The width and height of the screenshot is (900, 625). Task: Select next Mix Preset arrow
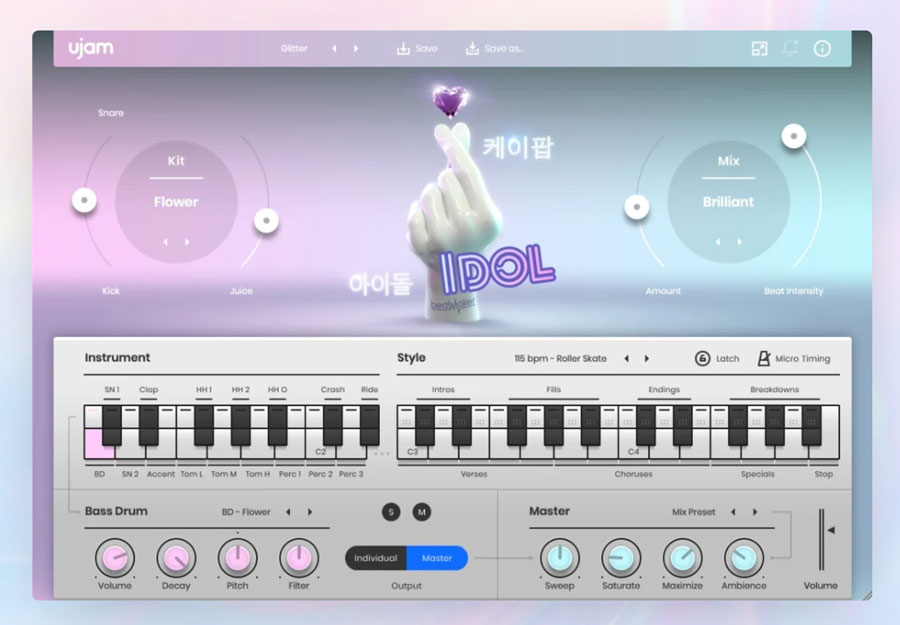(x=755, y=512)
